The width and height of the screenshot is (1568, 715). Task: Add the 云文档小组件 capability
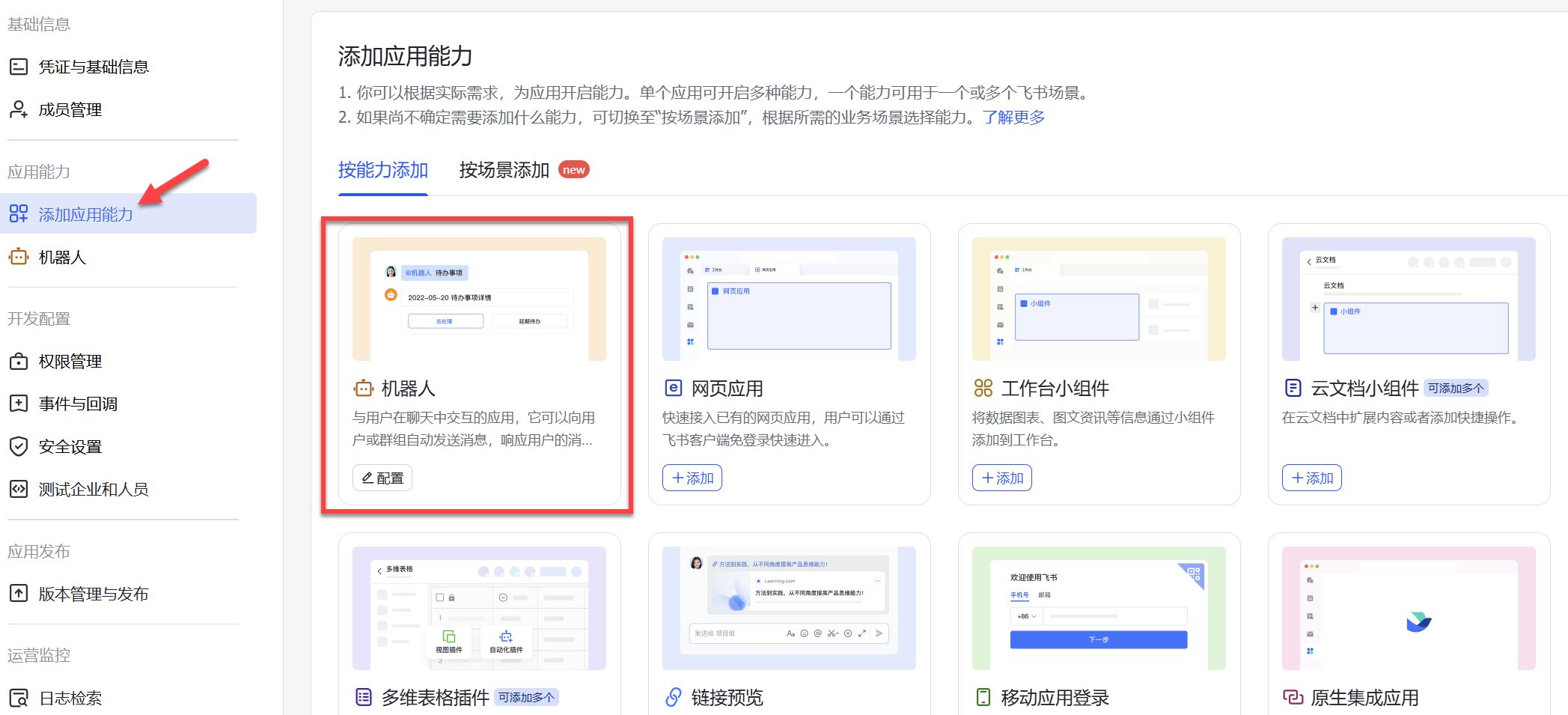(1312, 478)
